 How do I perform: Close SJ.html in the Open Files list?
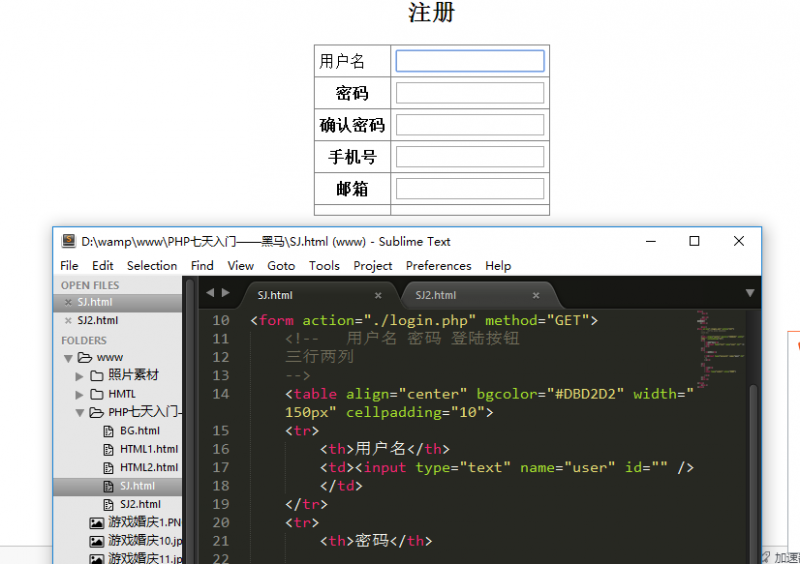[x=68, y=302]
